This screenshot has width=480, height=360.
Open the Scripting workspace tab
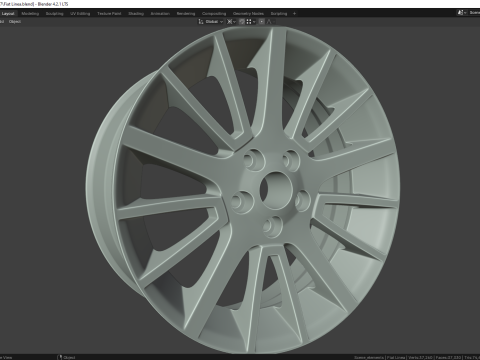click(x=279, y=14)
